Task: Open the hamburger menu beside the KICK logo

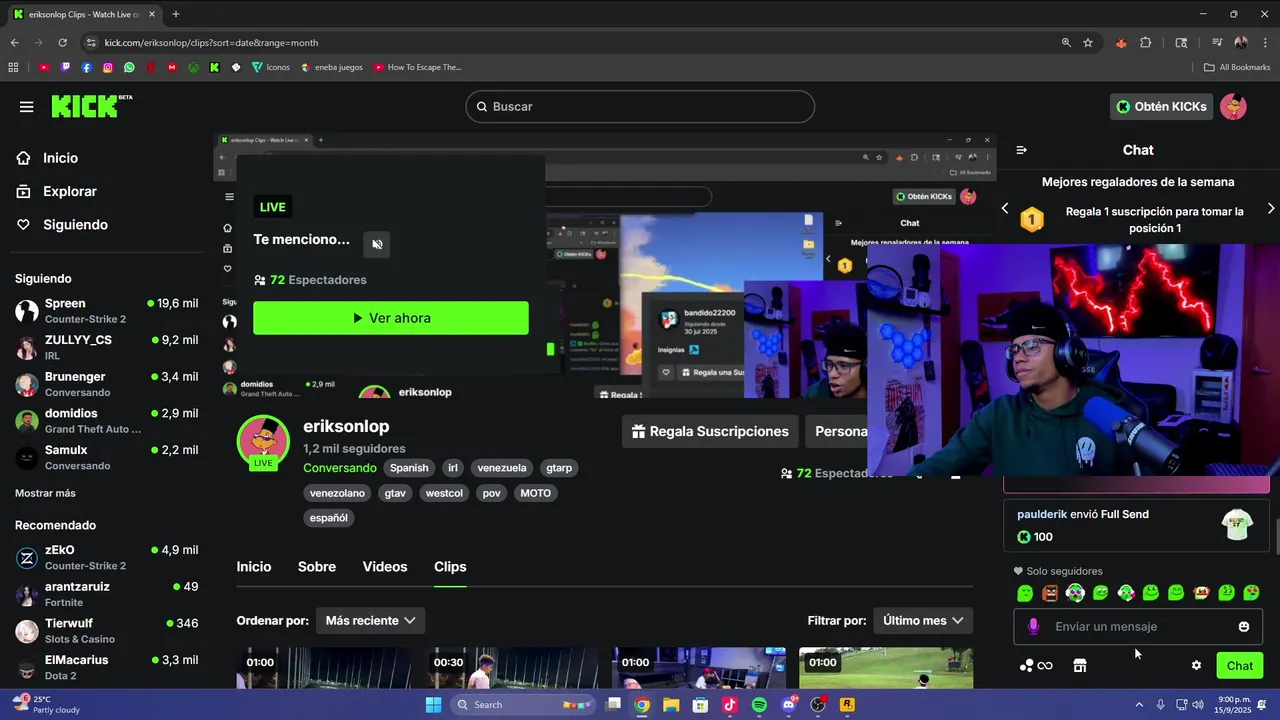Action: click(26, 107)
